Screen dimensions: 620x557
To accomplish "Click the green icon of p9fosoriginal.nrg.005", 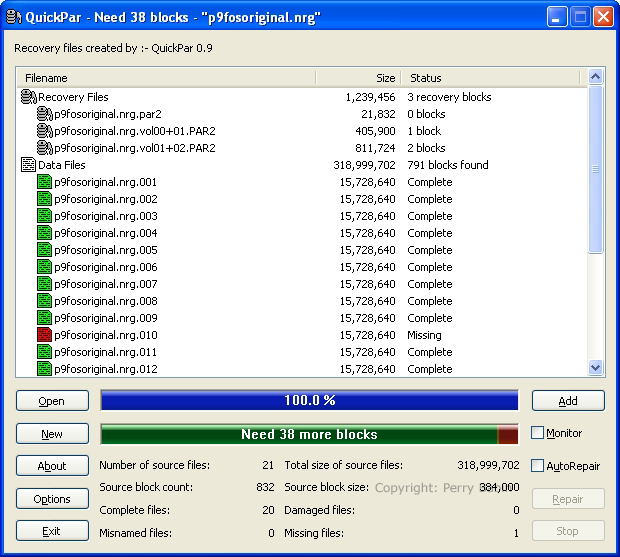I will [44, 250].
